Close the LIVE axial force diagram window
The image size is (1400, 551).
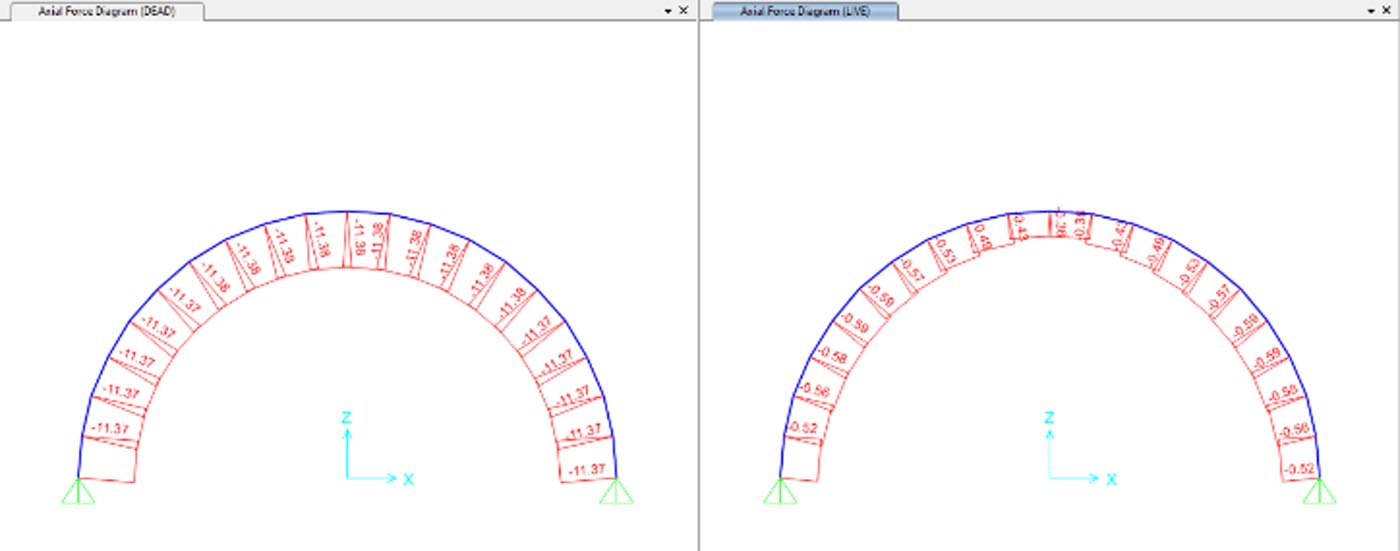[x=1385, y=11]
